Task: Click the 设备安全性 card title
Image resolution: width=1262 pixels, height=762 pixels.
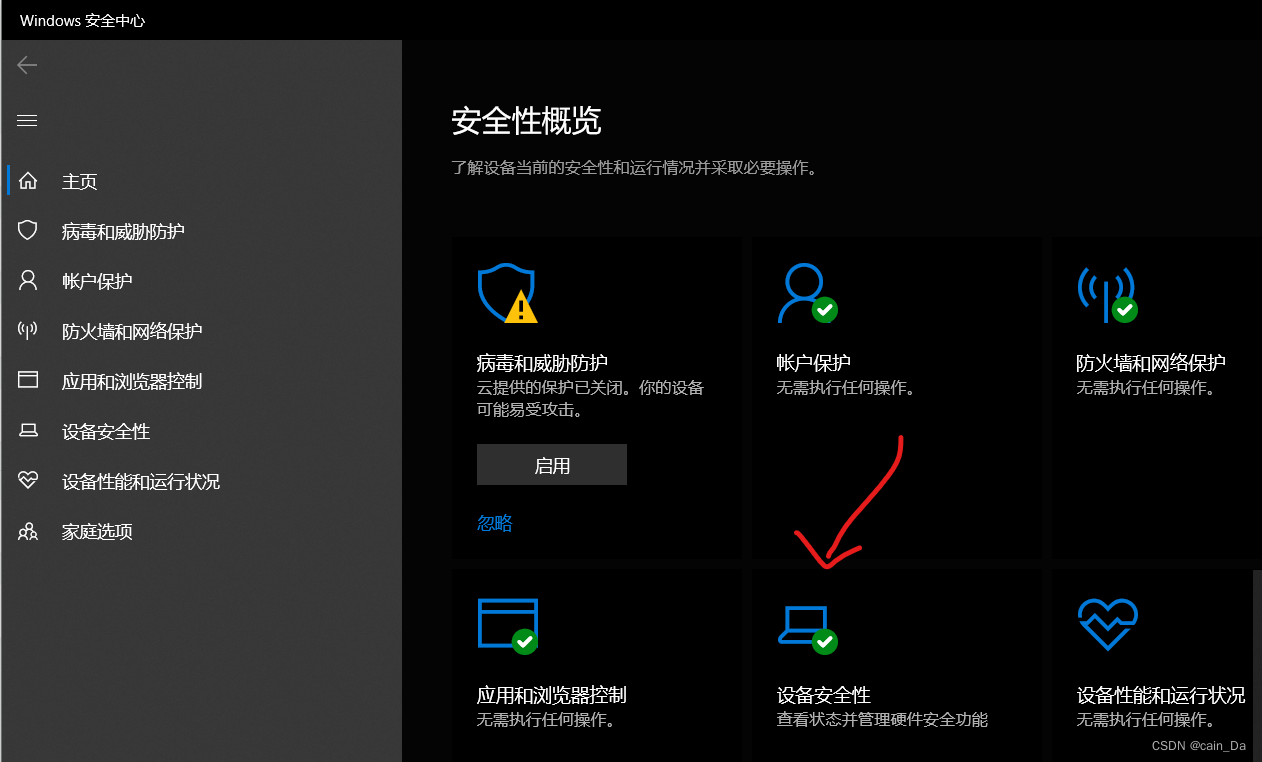Action: tap(823, 695)
